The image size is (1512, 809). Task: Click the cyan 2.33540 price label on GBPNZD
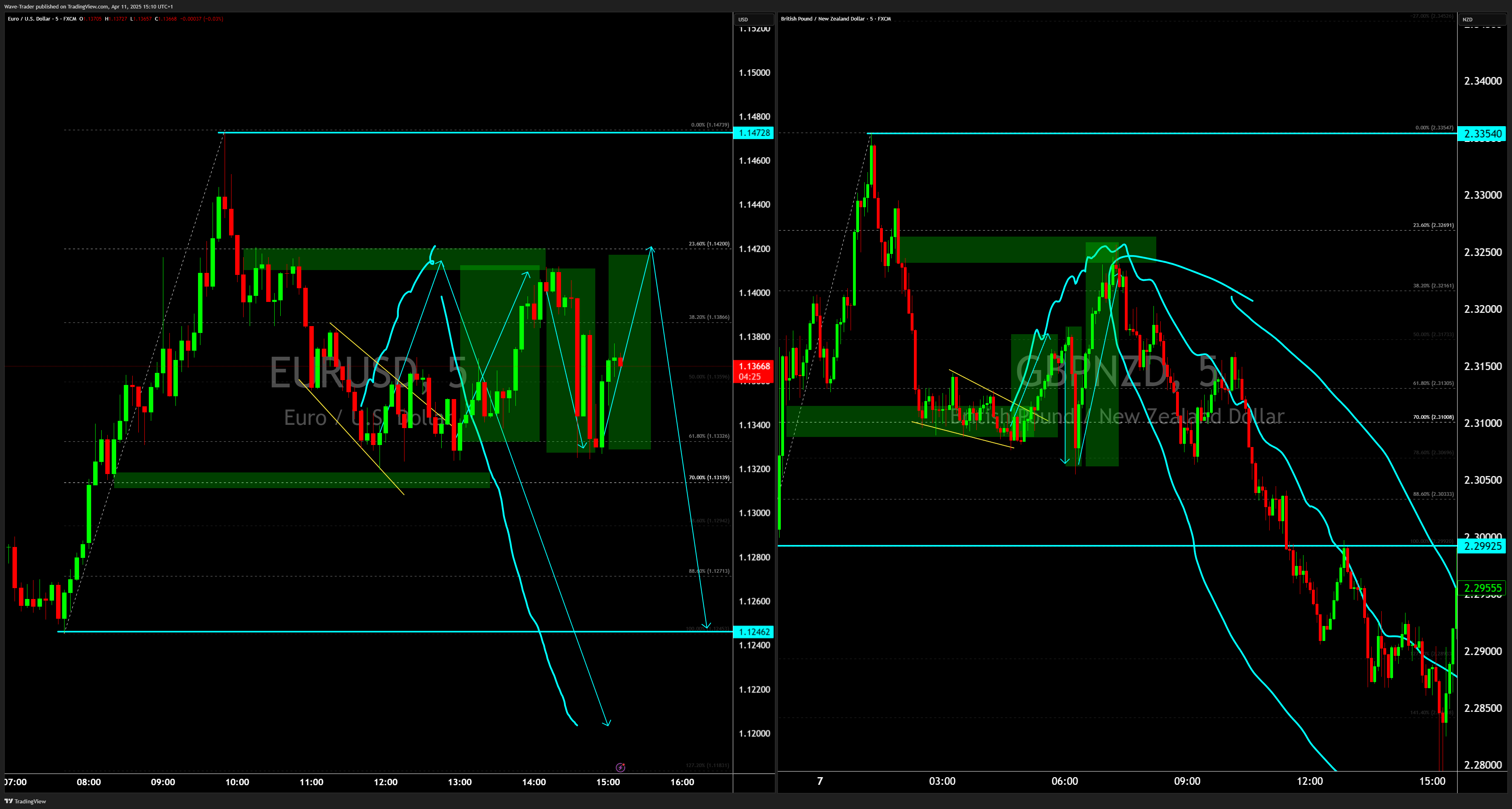point(1483,134)
